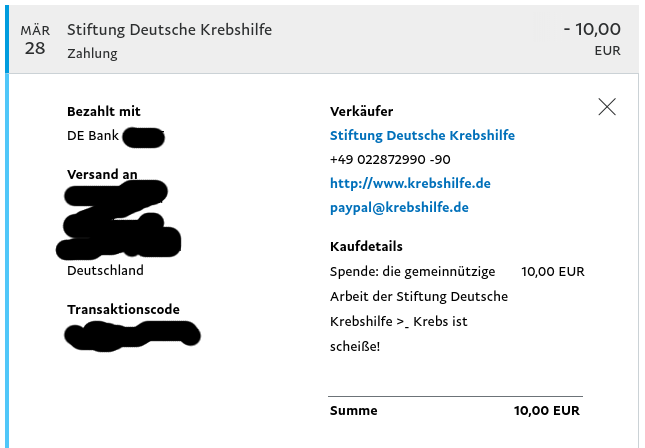The height and width of the screenshot is (448, 645).
Task: Visit the http://www.krebshilfe.de website link
Action: point(410,183)
